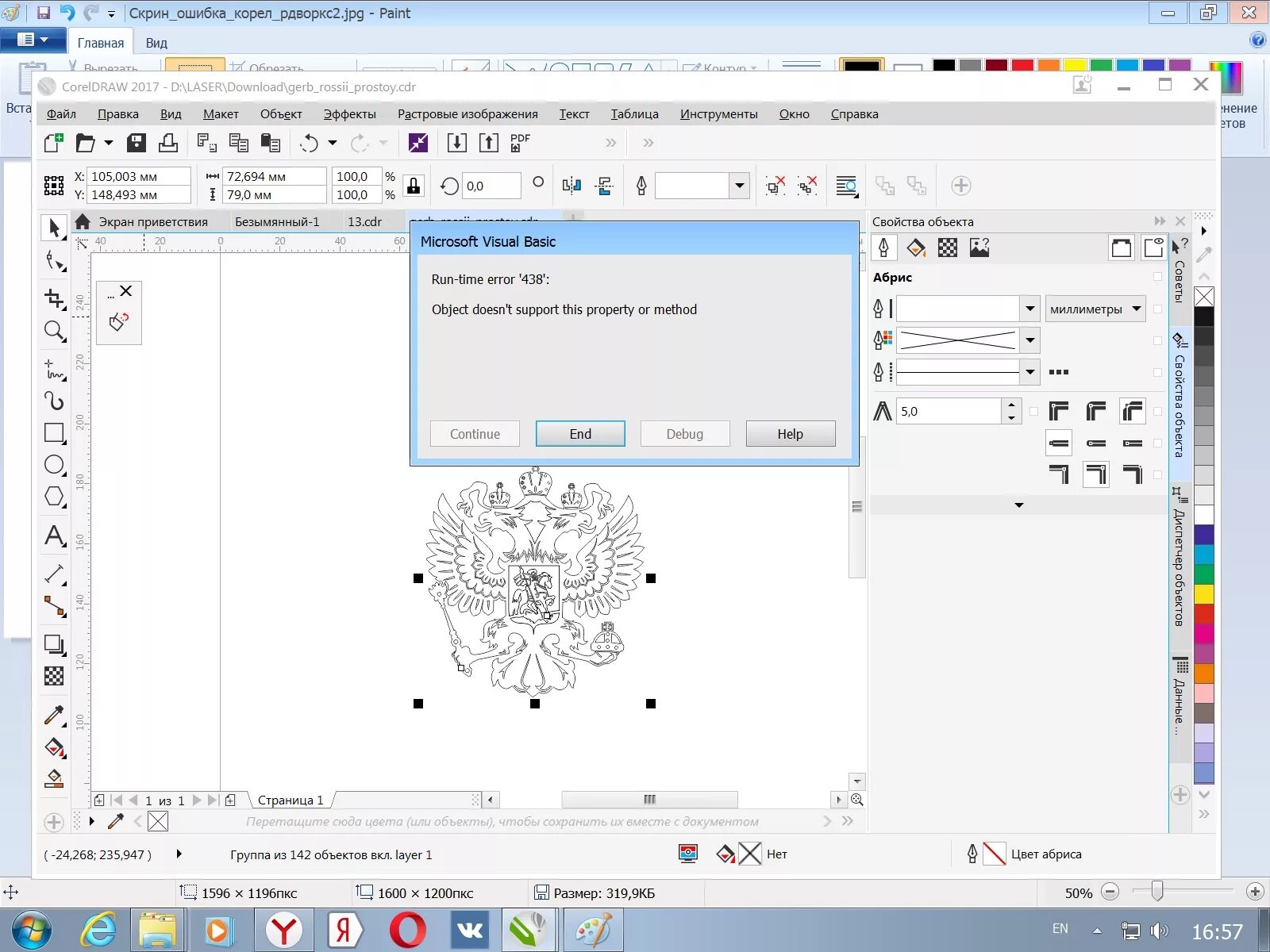
Task: Select the Pick tool in CorelDRAW toolbox
Action: click(x=54, y=228)
